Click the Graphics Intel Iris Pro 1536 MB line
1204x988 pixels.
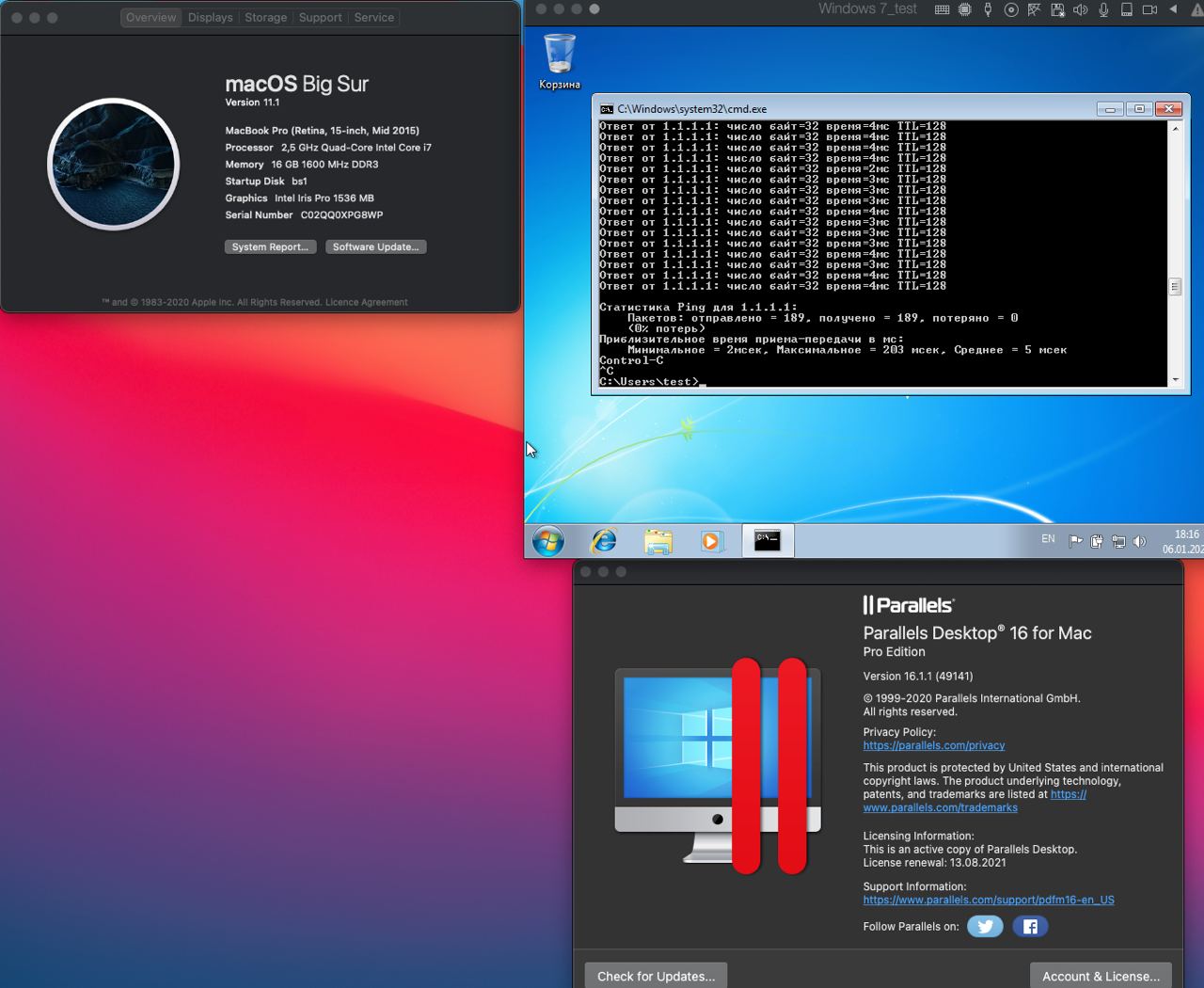tap(299, 199)
